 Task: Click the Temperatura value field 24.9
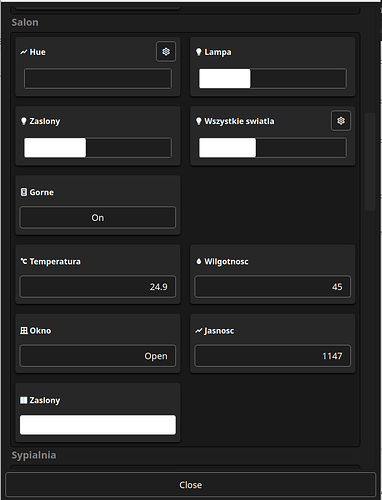(98, 287)
